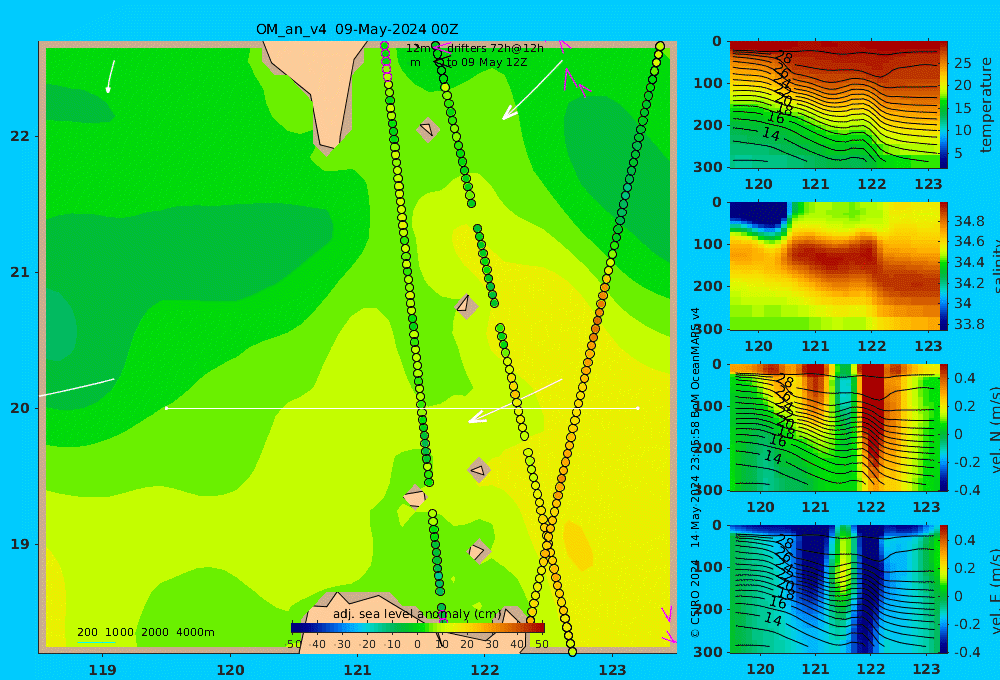
Task: Click longitude label 120 under main map
Action: pos(230,670)
